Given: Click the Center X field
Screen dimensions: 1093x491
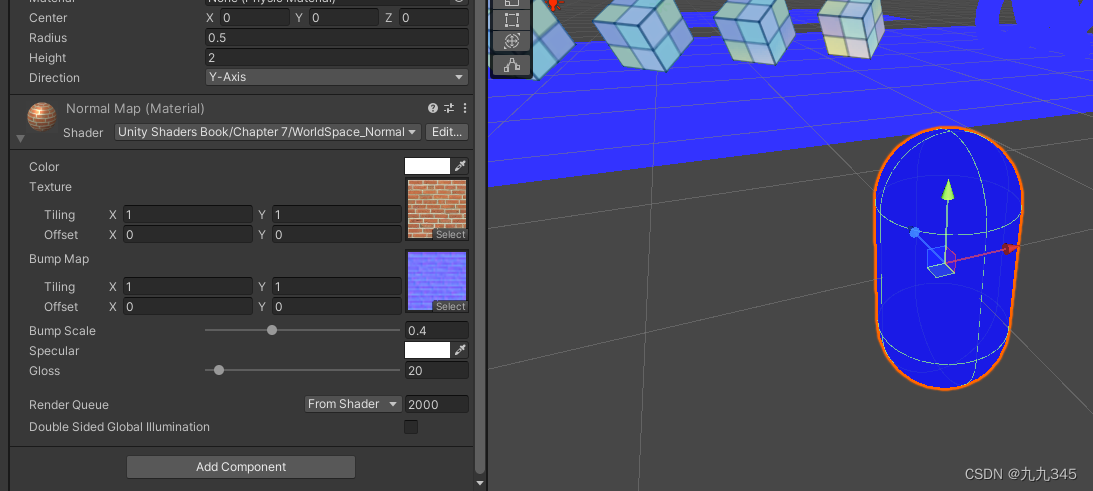Looking at the screenshot, I should (x=254, y=17).
